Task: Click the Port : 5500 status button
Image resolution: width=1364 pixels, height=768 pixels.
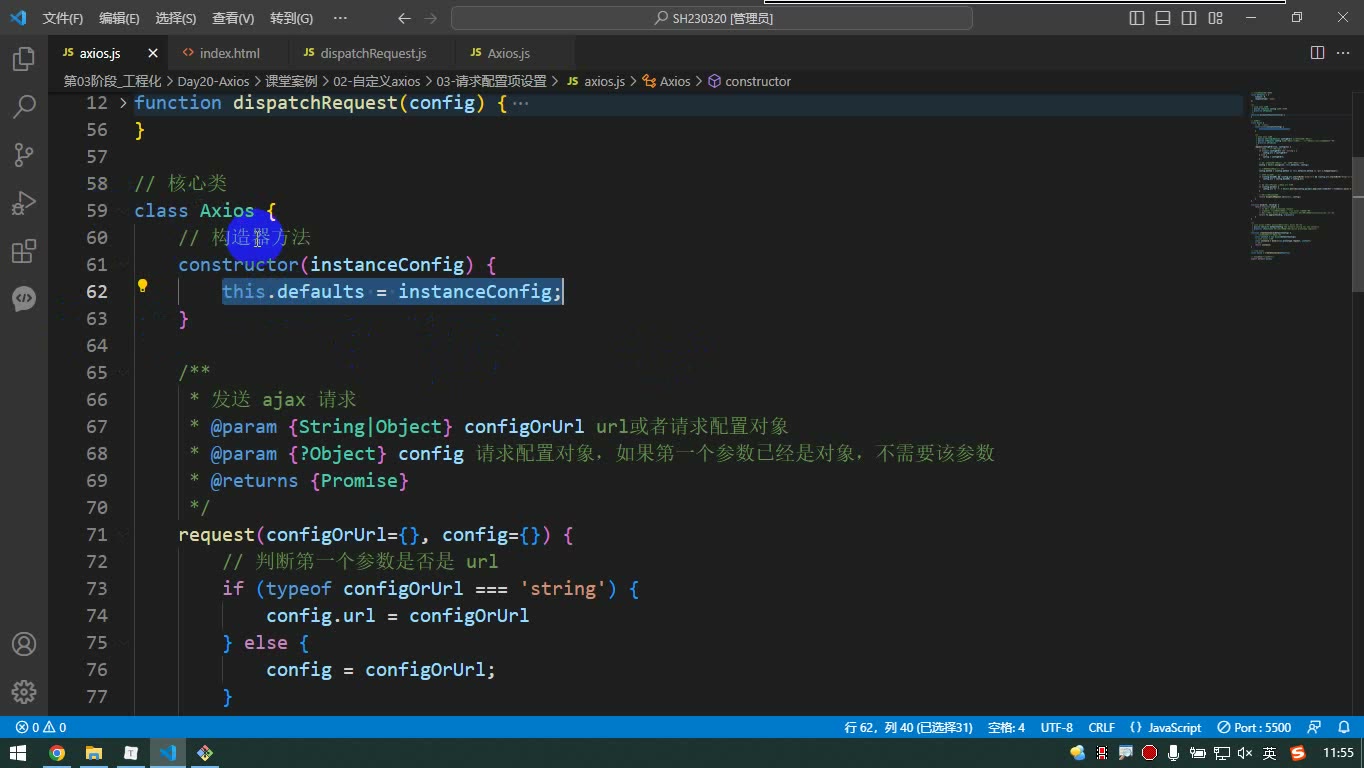Action: pos(1254,728)
